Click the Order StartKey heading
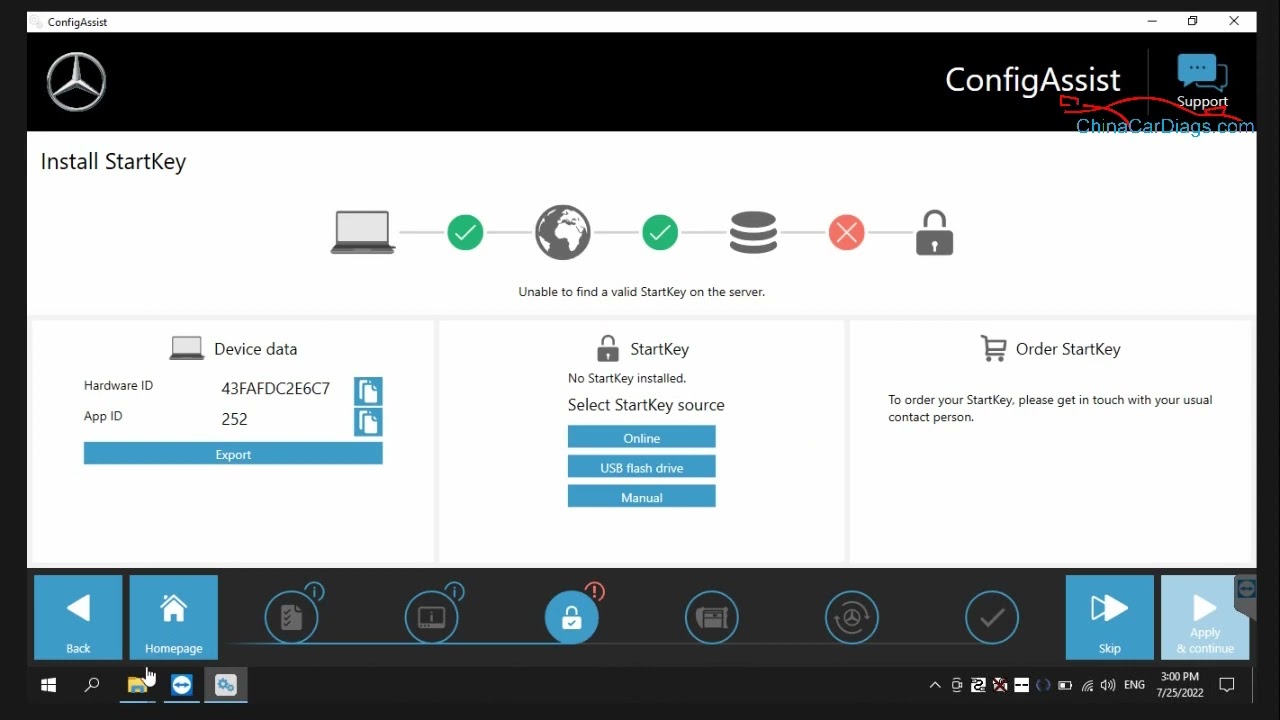 click(1068, 349)
